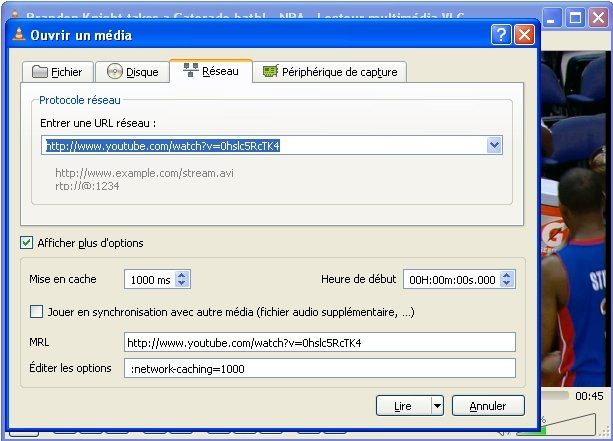613x441 pixels.
Task: Click the example text http://www.example.com/stream.avi
Action: coord(144,173)
